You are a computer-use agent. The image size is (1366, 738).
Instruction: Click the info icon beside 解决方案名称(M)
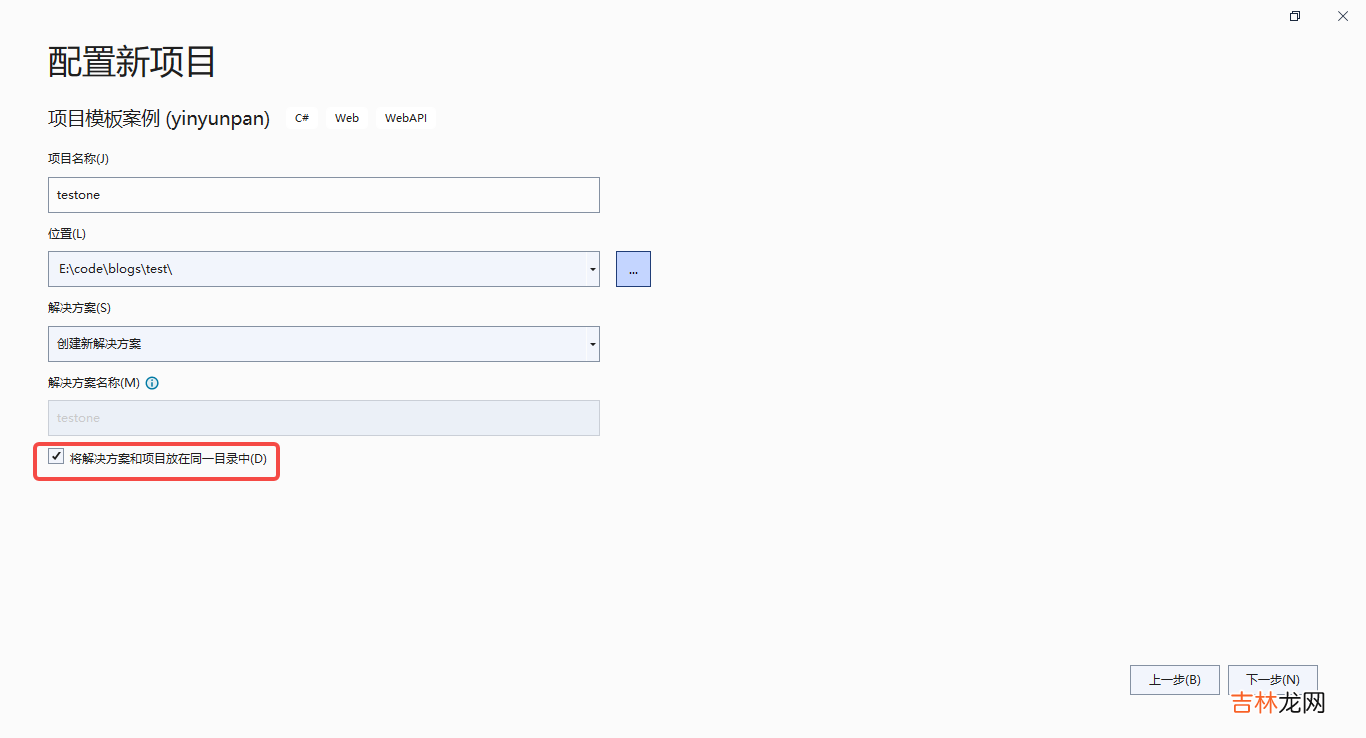tap(152, 383)
